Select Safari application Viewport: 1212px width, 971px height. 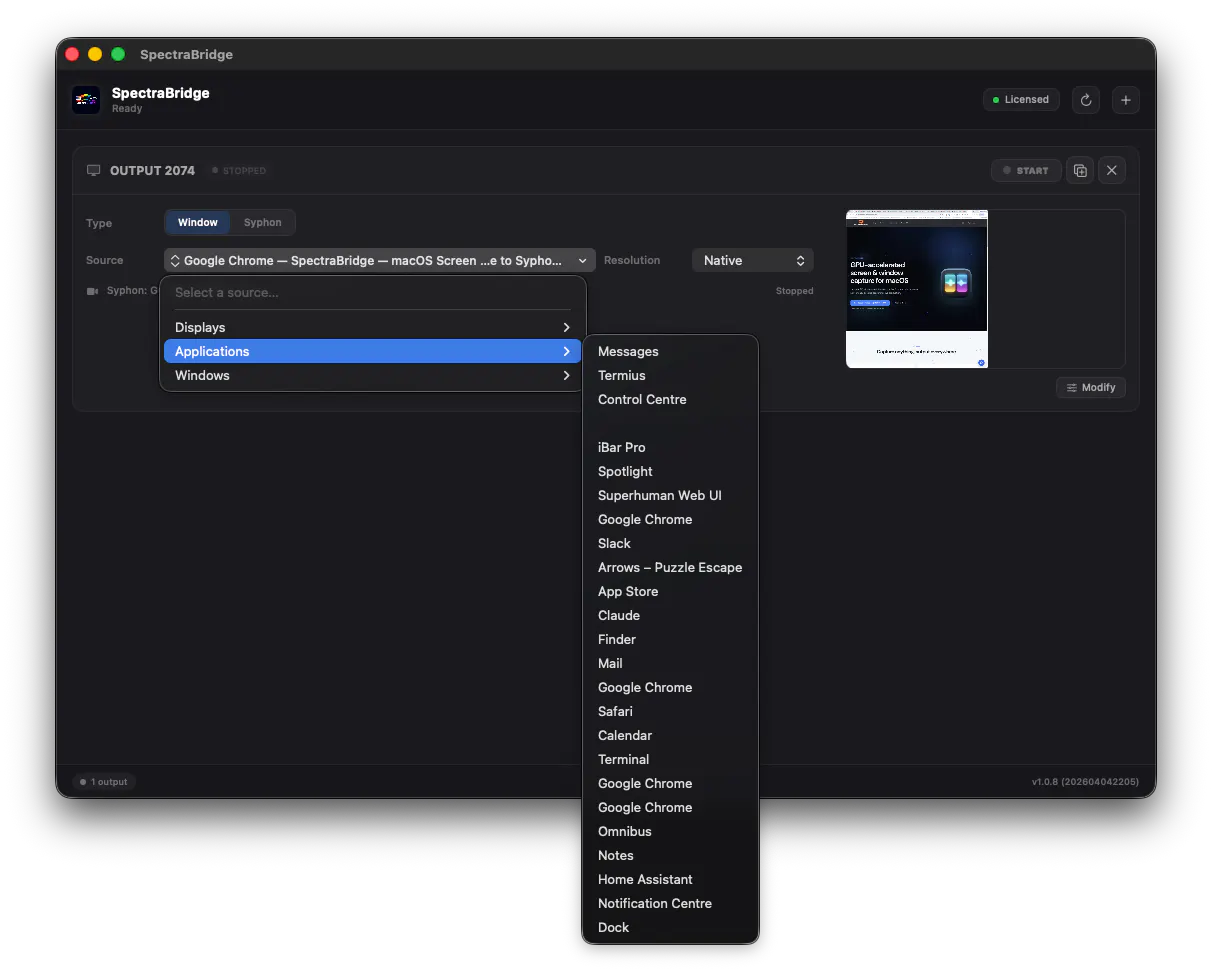click(x=670, y=711)
